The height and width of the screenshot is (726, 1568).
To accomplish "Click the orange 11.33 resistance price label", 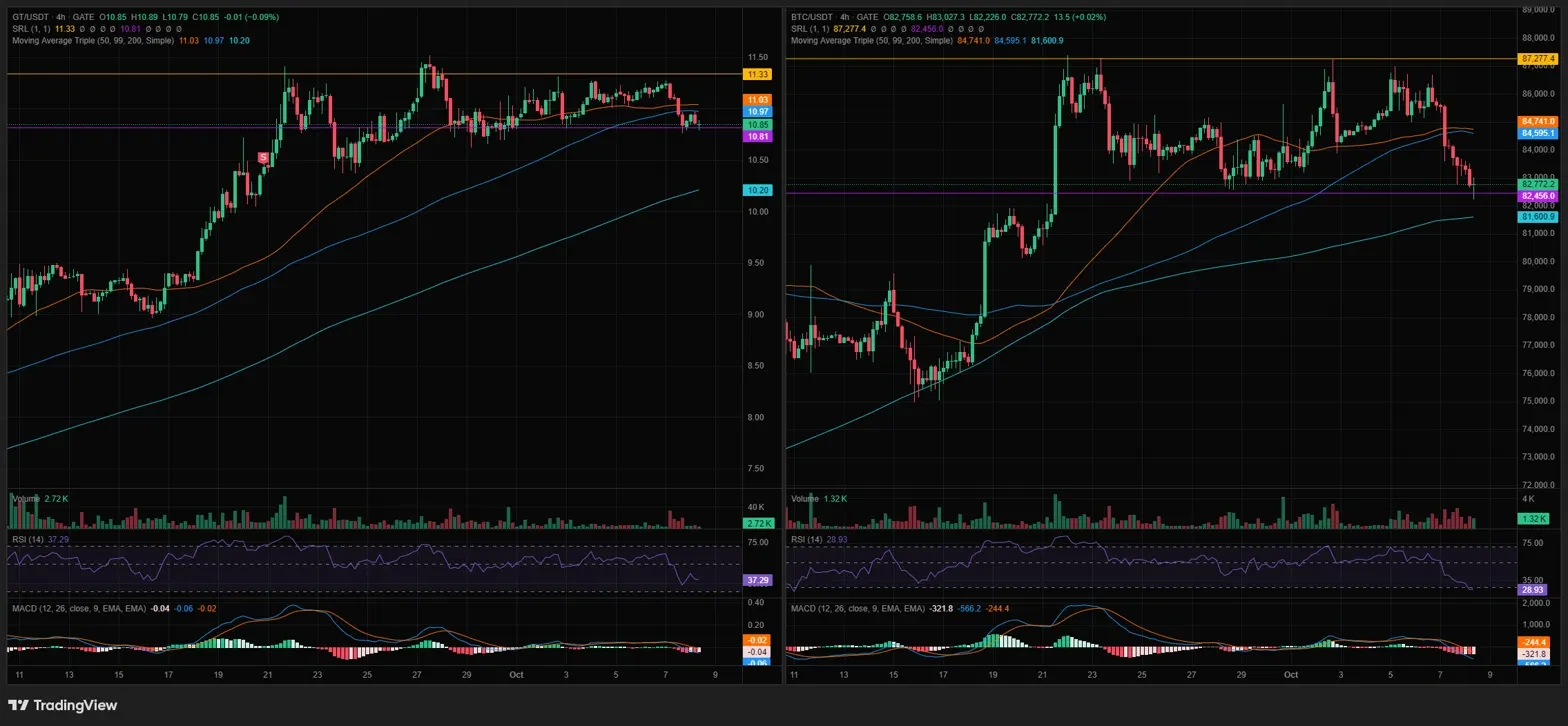I will [757, 74].
